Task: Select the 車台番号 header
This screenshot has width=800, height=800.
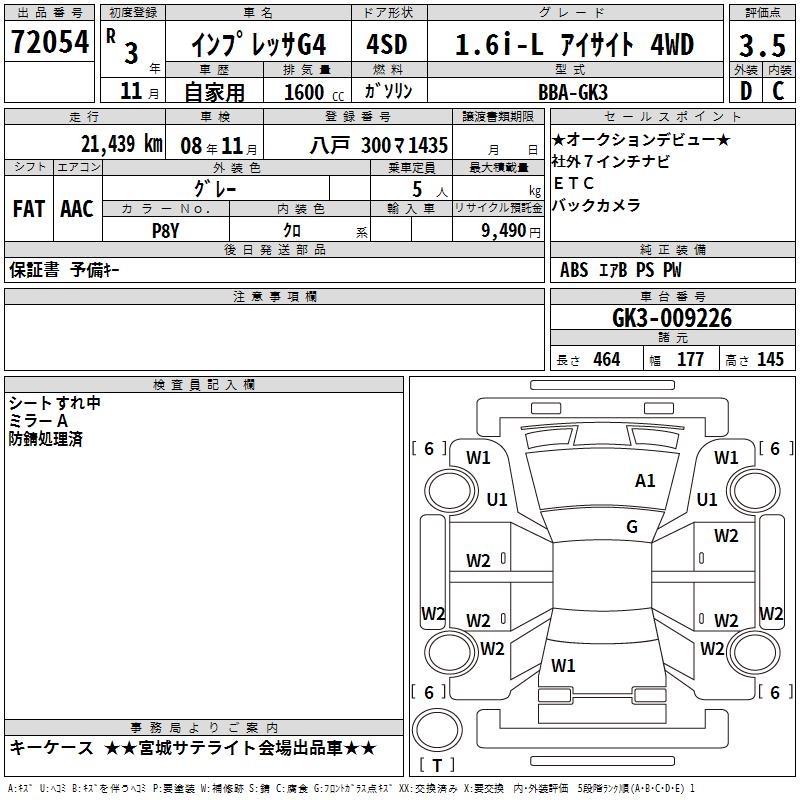Action: (x=672, y=296)
